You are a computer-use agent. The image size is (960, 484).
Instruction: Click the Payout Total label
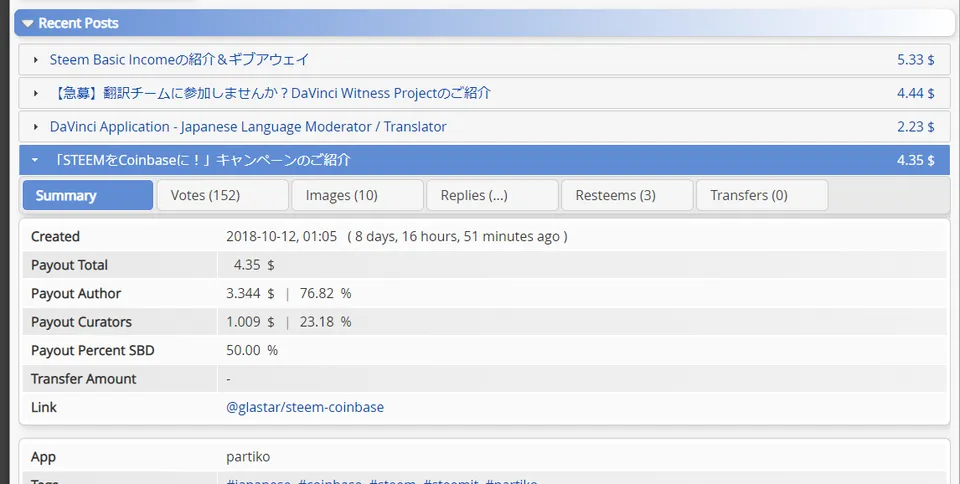[x=69, y=266]
